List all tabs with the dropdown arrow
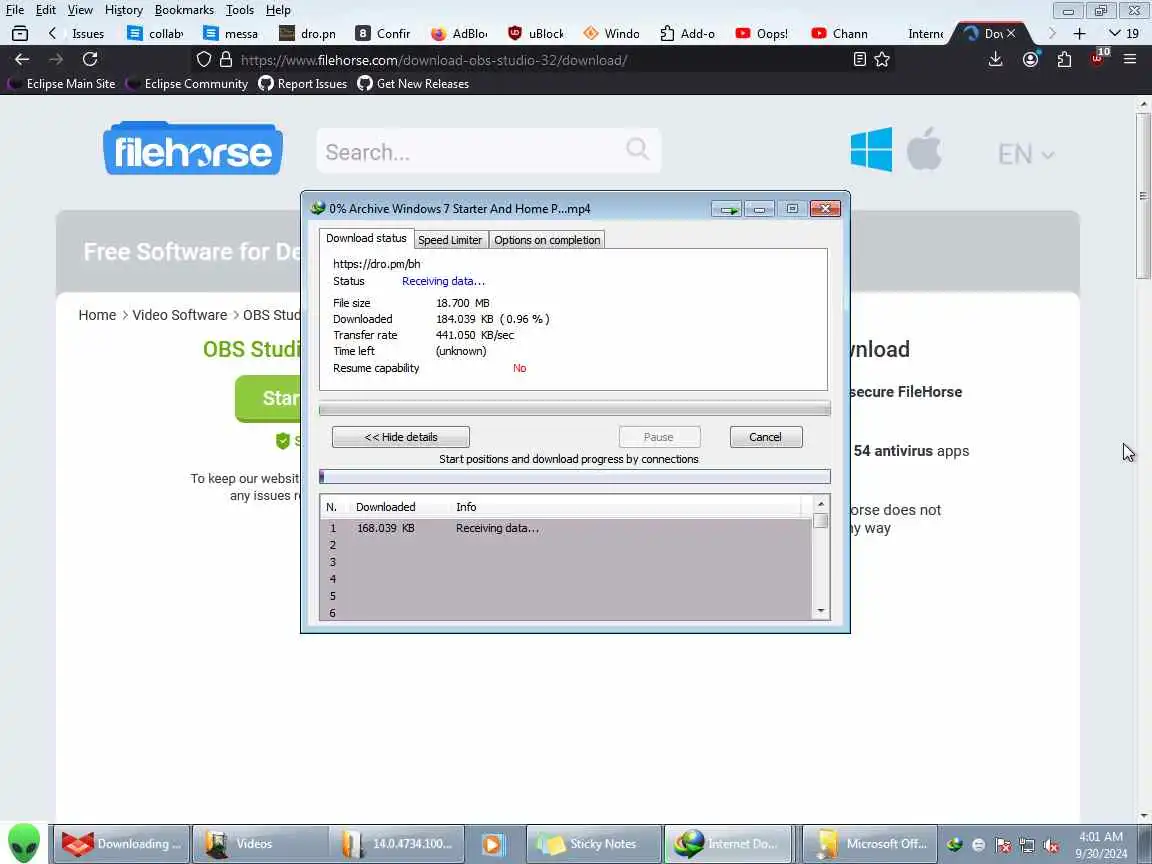Screen dimensions: 1152x864 coord(1115,34)
